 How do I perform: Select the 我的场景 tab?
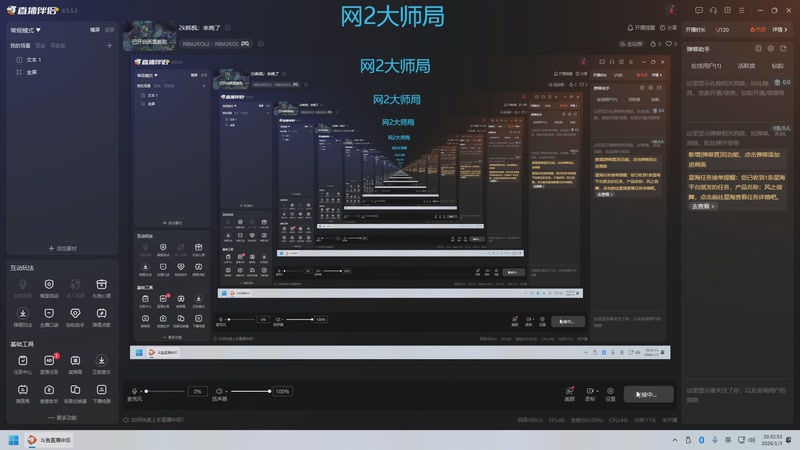point(20,45)
